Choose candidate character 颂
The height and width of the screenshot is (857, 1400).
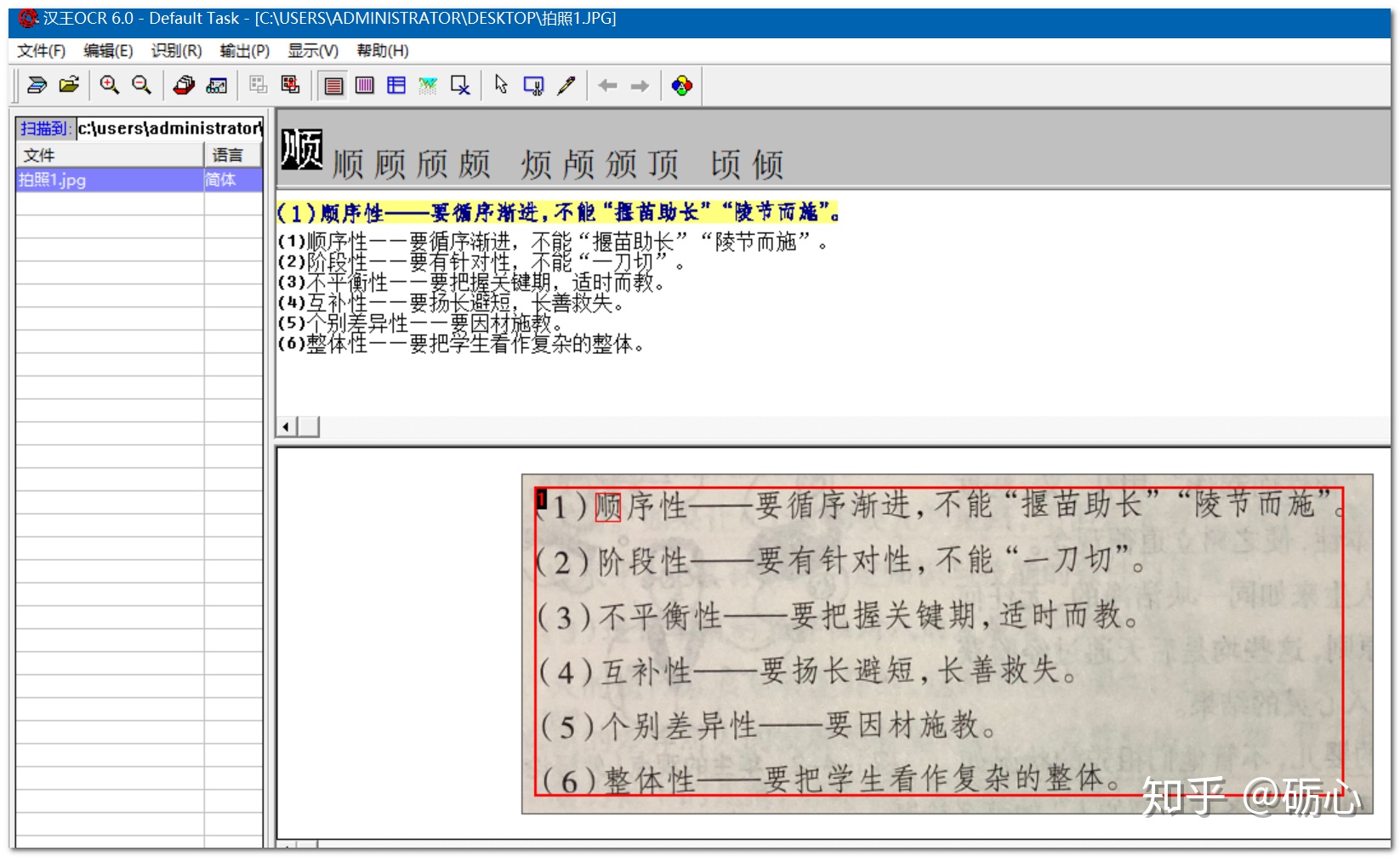[621, 164]
